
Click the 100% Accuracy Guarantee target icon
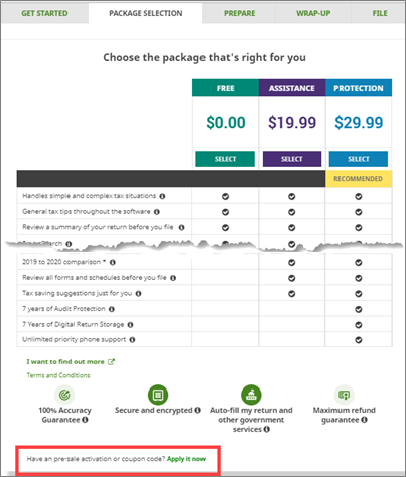pyautogui.click(x=65, y=395)
